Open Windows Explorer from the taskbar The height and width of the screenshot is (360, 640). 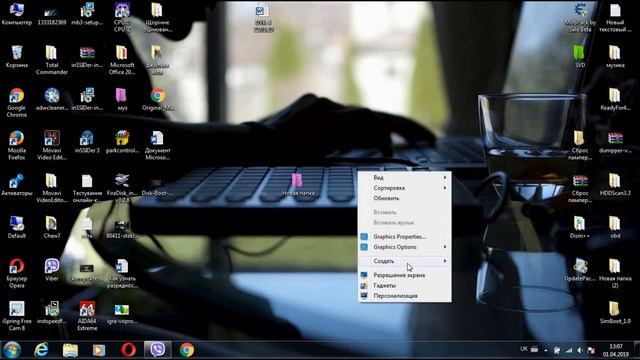coord(70,350)
